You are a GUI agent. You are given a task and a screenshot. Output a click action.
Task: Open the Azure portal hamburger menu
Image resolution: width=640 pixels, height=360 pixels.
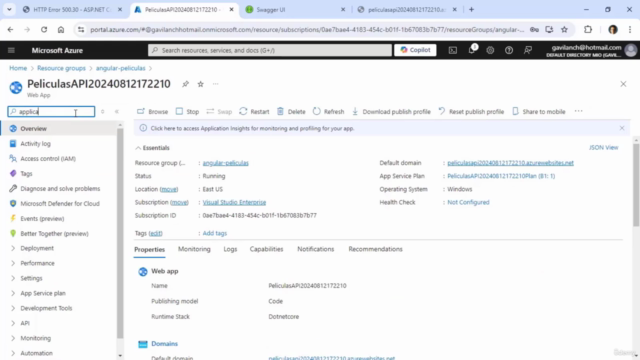(11, 50)
